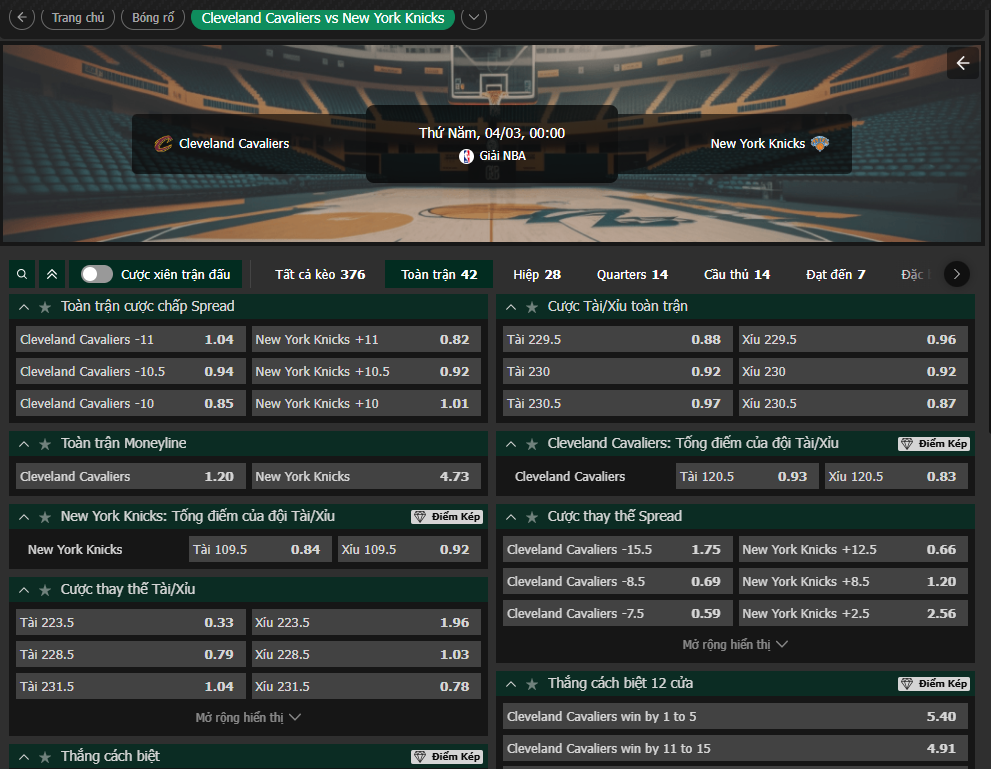
Task: Click Điểm Kép badge on New York Knicks total
Action: [447, 517]
